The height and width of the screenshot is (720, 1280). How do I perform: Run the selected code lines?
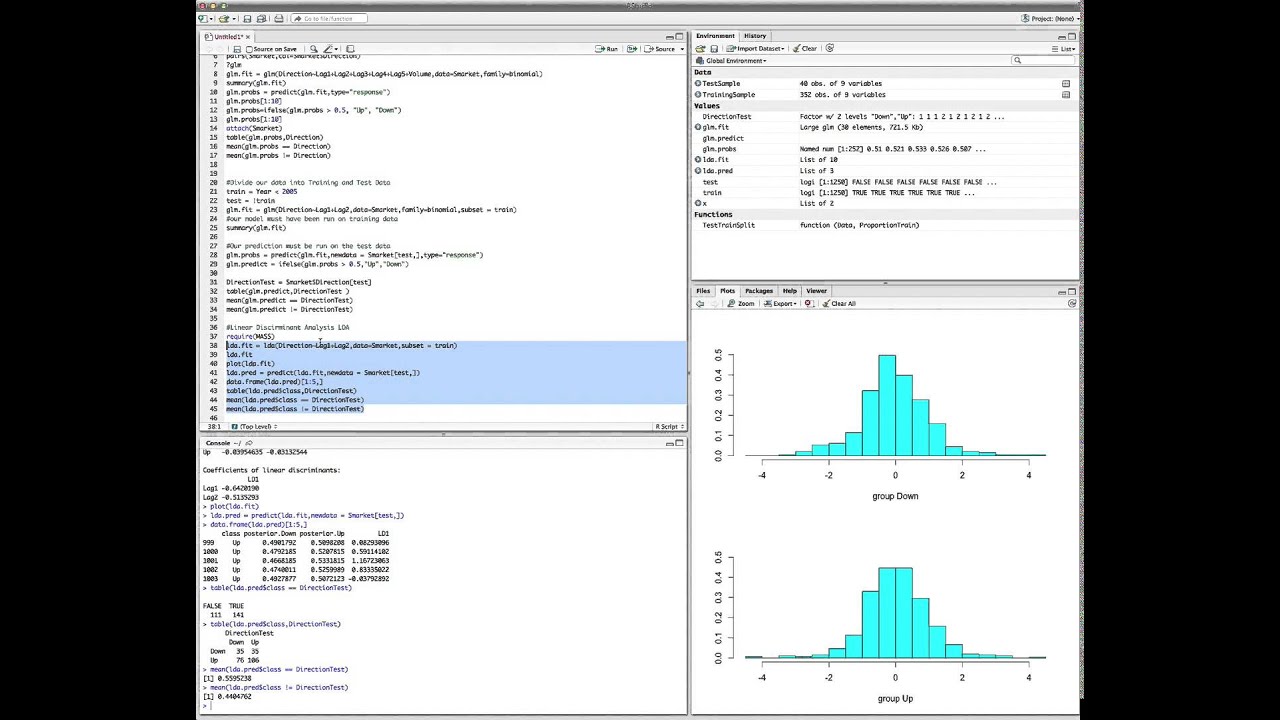point(607,49)
